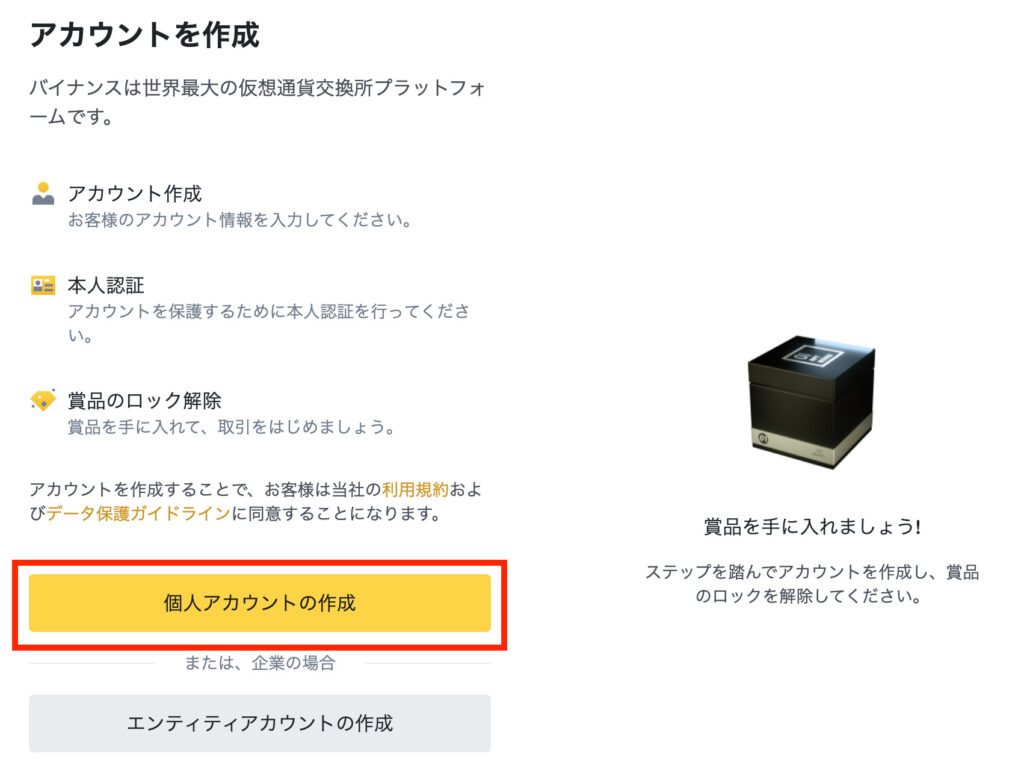Click the または、企業の場合 divider text
The height and width of the screenshot is (774, 1024).
coord(259,663)
